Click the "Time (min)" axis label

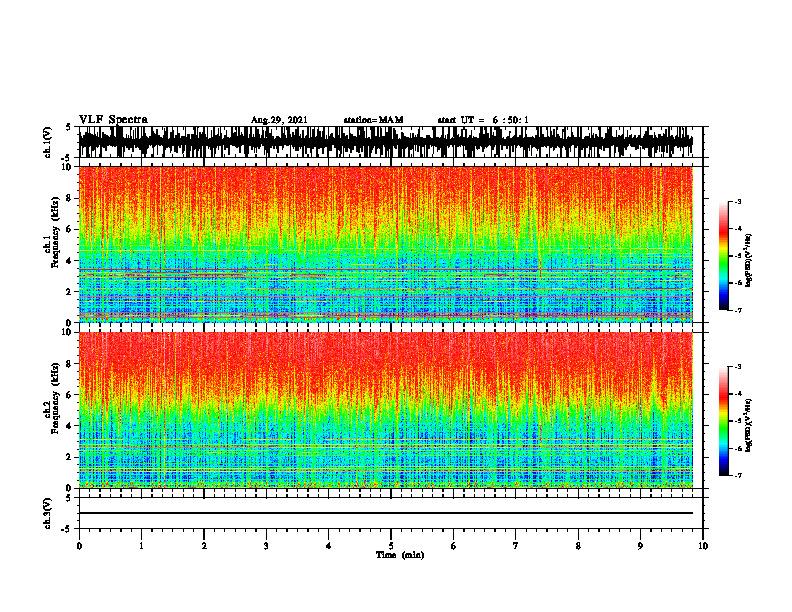[400, 555]
